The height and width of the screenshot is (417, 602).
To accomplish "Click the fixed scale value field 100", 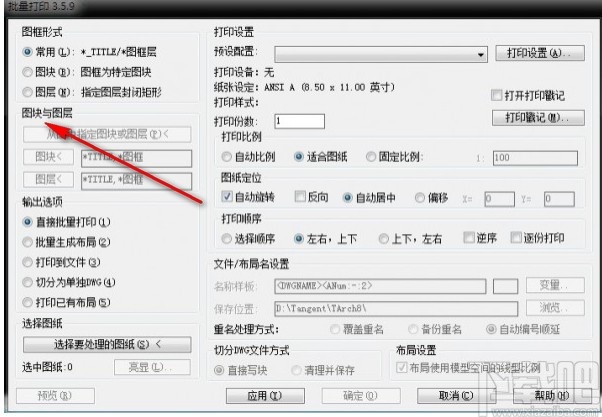I will [535, 158].
